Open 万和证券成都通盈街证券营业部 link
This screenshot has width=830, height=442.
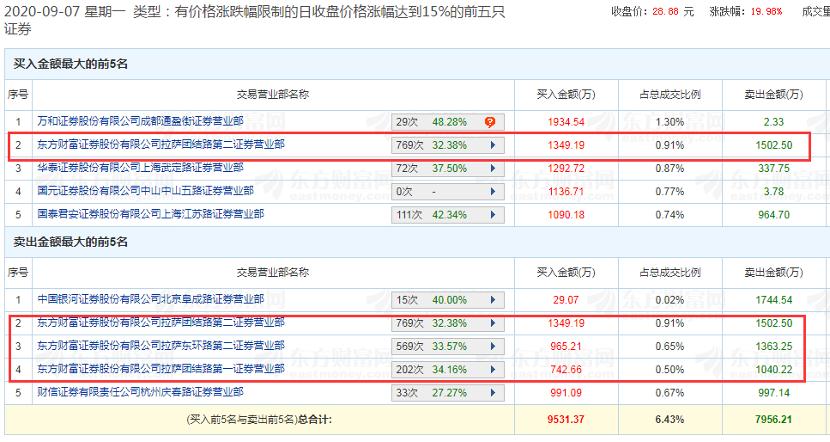(140, 121)
